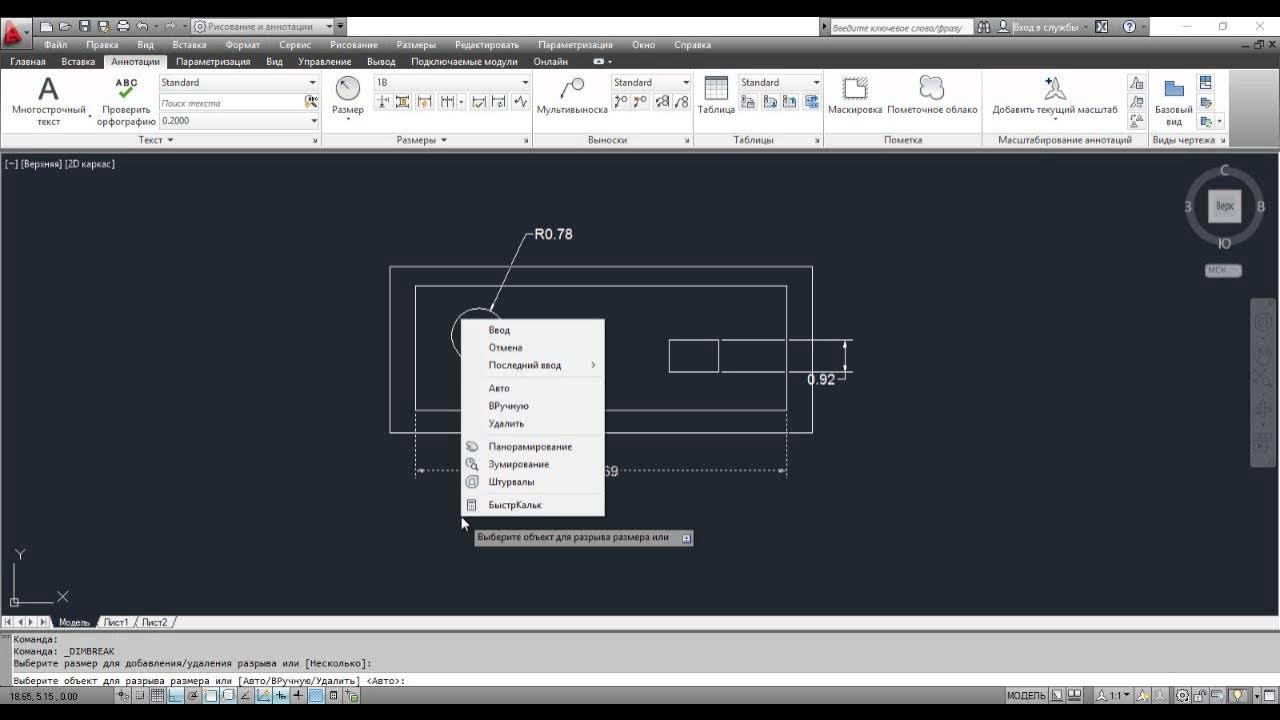Expand the Размеры panel arrow
The width and height of the screenshot is (1280, 720).
pyautogui.click(x=444, y=140)
